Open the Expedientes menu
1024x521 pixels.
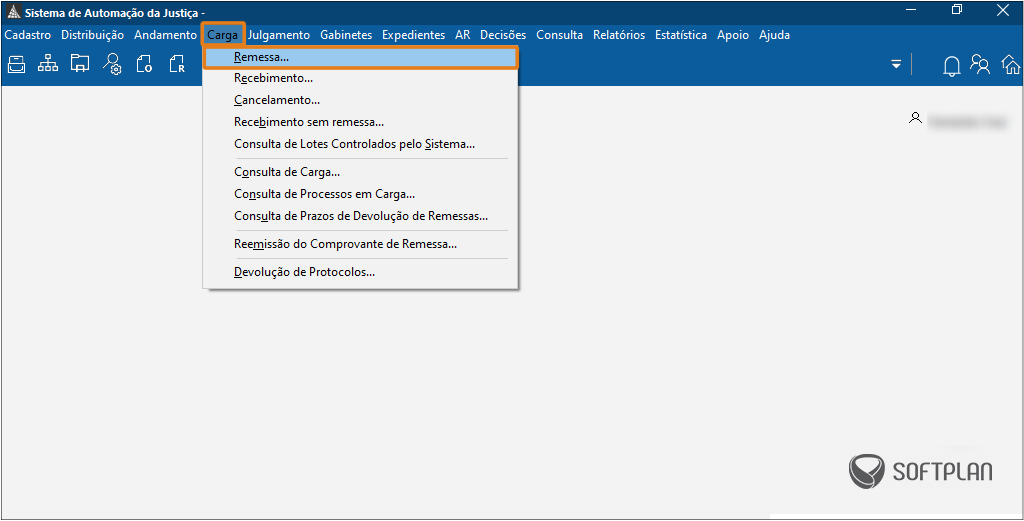(x=413, y=35)
